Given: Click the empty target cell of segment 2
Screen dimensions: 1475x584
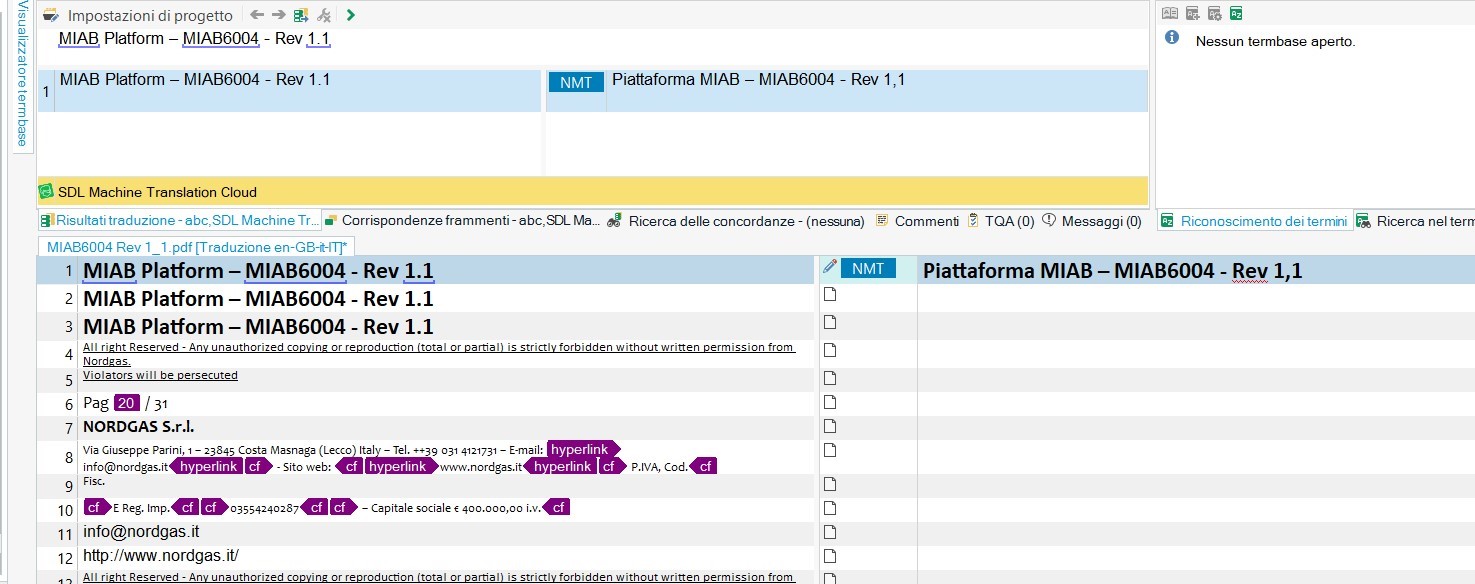Looking at the screenshot, I should coord(1196,298).
